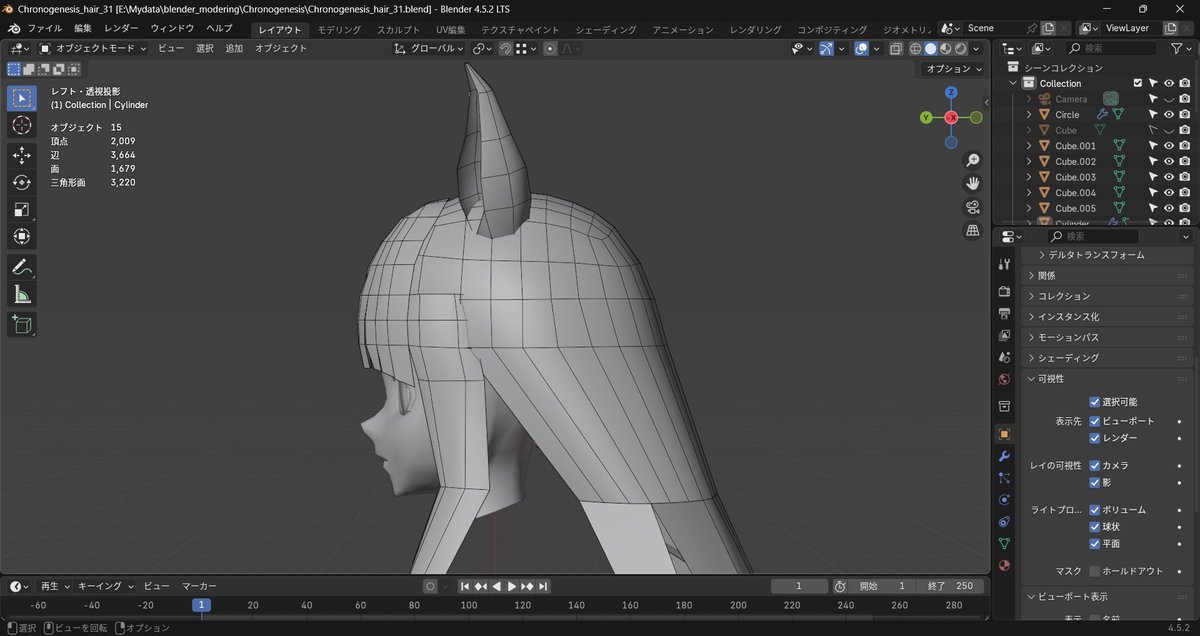Open the Particles properties tab
Viewport: 1200px width, 636px height.
[1004, 478]
